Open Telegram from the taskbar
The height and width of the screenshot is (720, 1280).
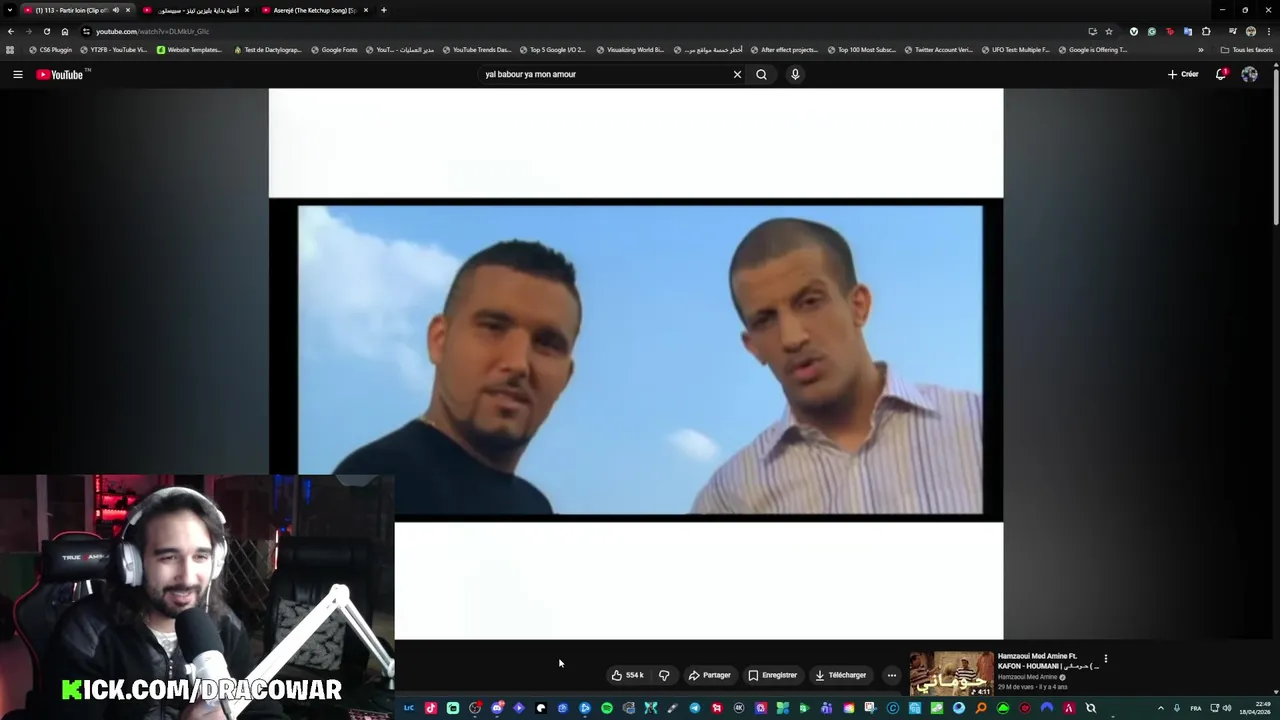pos(694,708)
